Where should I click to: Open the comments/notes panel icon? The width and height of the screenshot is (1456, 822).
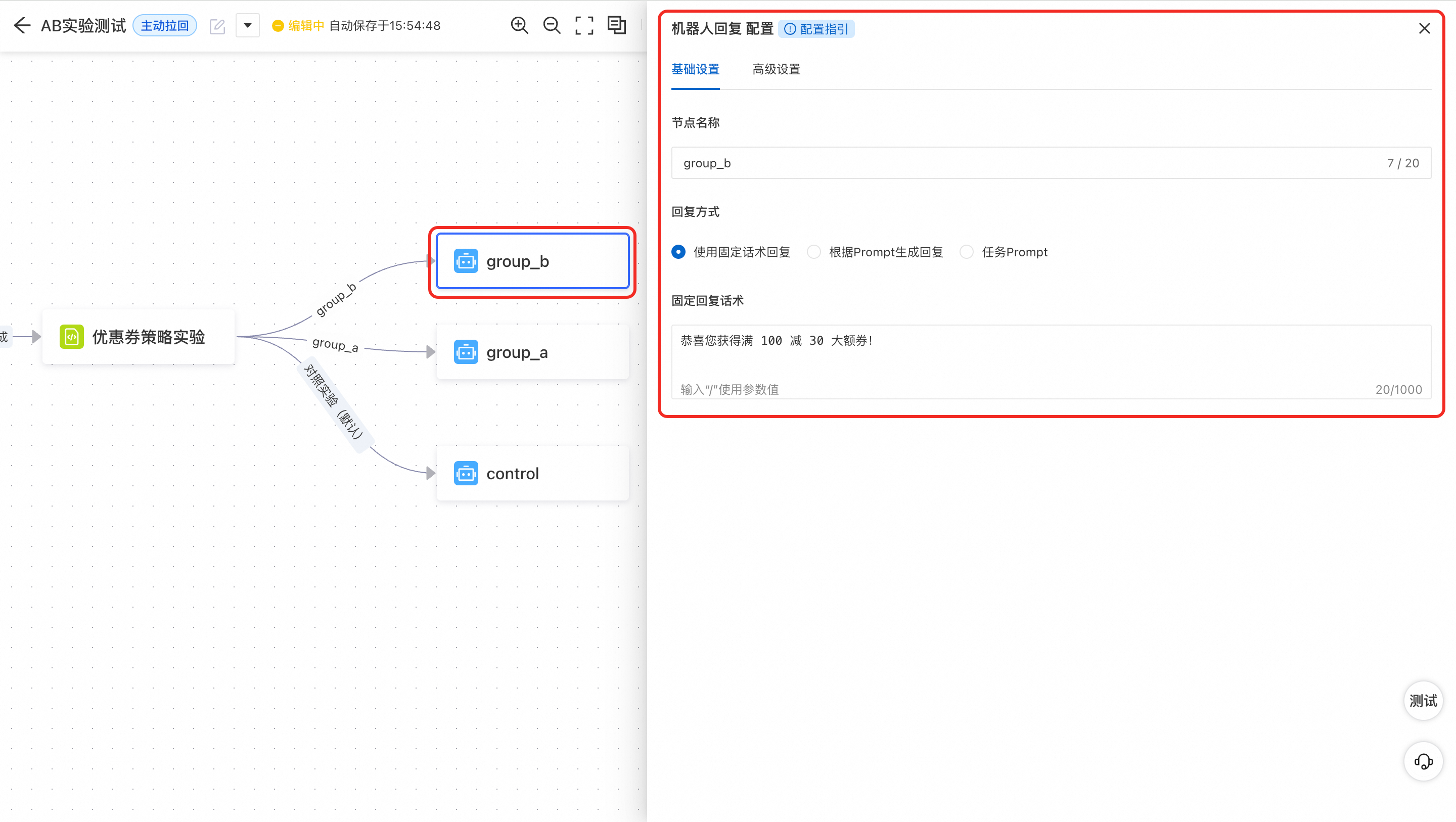(x=617, y=25)
